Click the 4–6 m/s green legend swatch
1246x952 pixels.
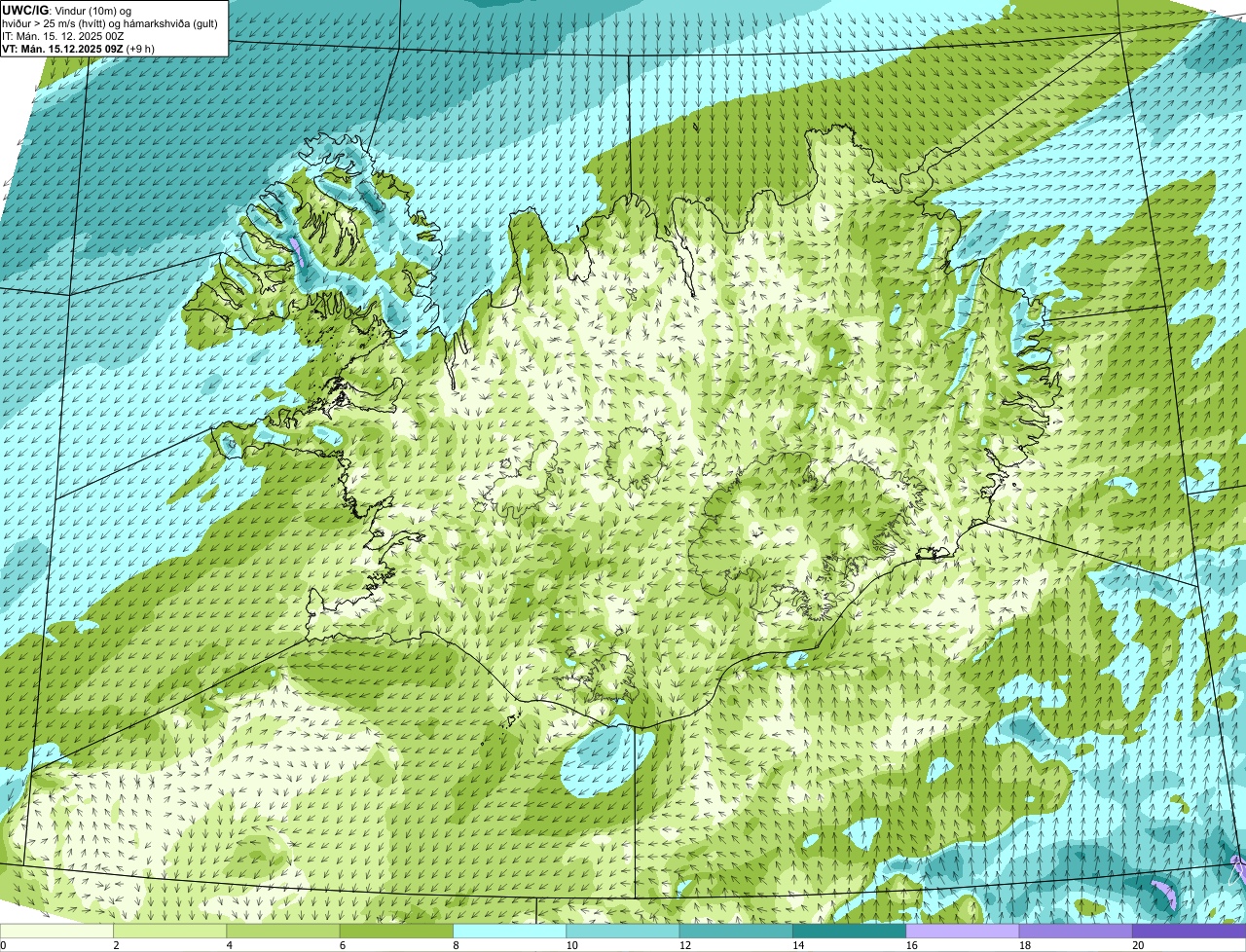(x=283, y=931)
